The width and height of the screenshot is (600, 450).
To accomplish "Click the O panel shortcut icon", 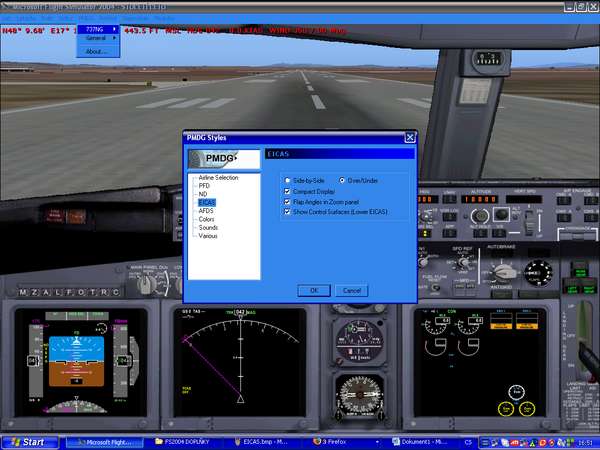I will pos(81,292).
